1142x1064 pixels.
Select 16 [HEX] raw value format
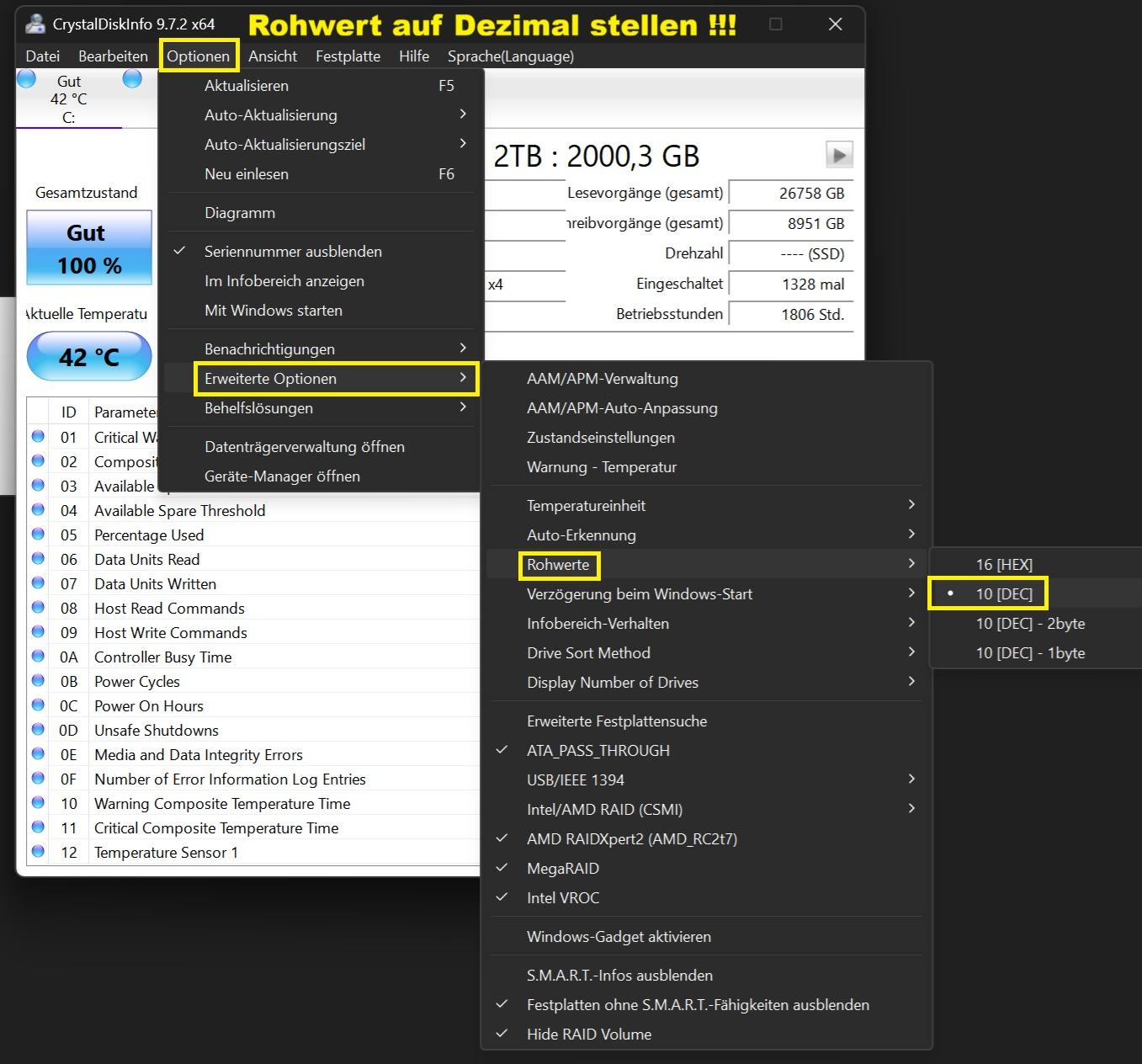pyautogui.click(x=1037, y=564)
